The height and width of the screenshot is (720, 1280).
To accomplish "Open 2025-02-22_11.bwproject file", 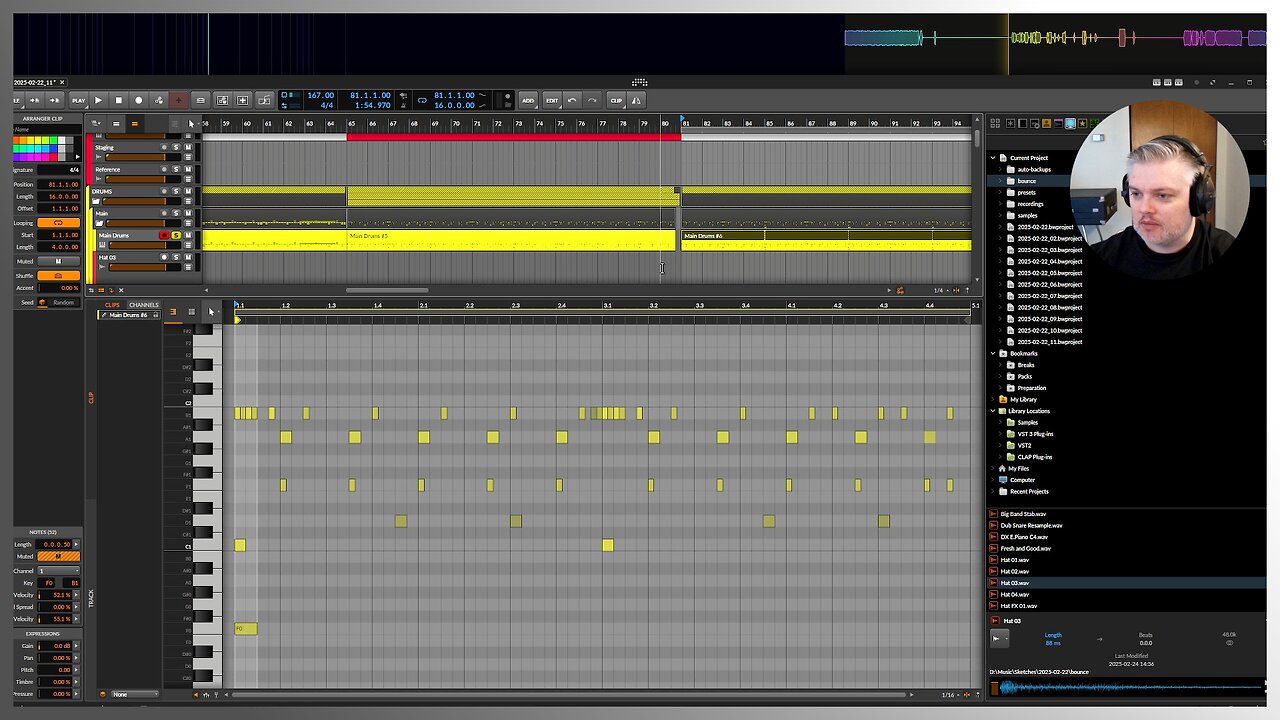I will coord(1049,342).
